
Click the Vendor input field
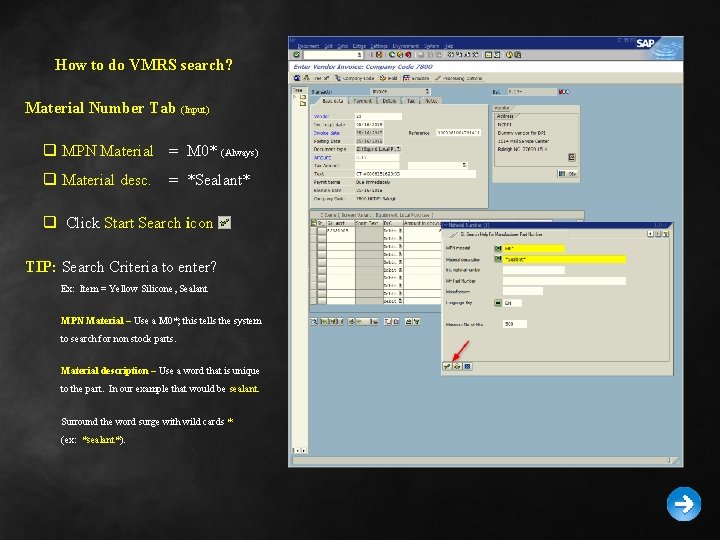(378, 116)
